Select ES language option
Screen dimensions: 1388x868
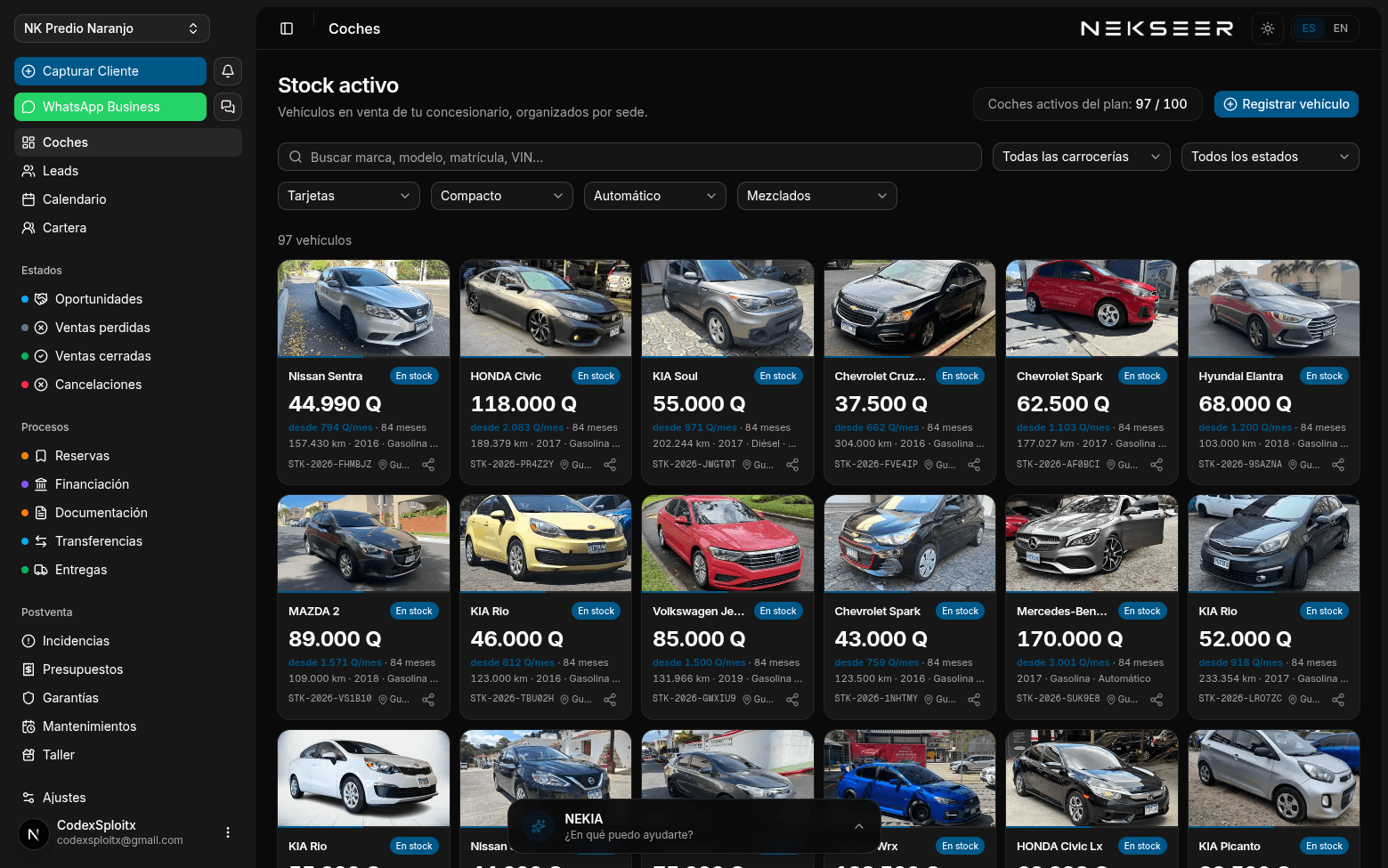(x=1309, y=28)
